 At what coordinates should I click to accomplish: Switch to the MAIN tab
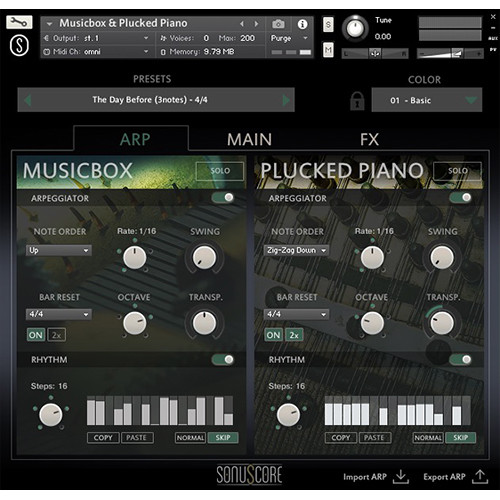tap(249, 139)
